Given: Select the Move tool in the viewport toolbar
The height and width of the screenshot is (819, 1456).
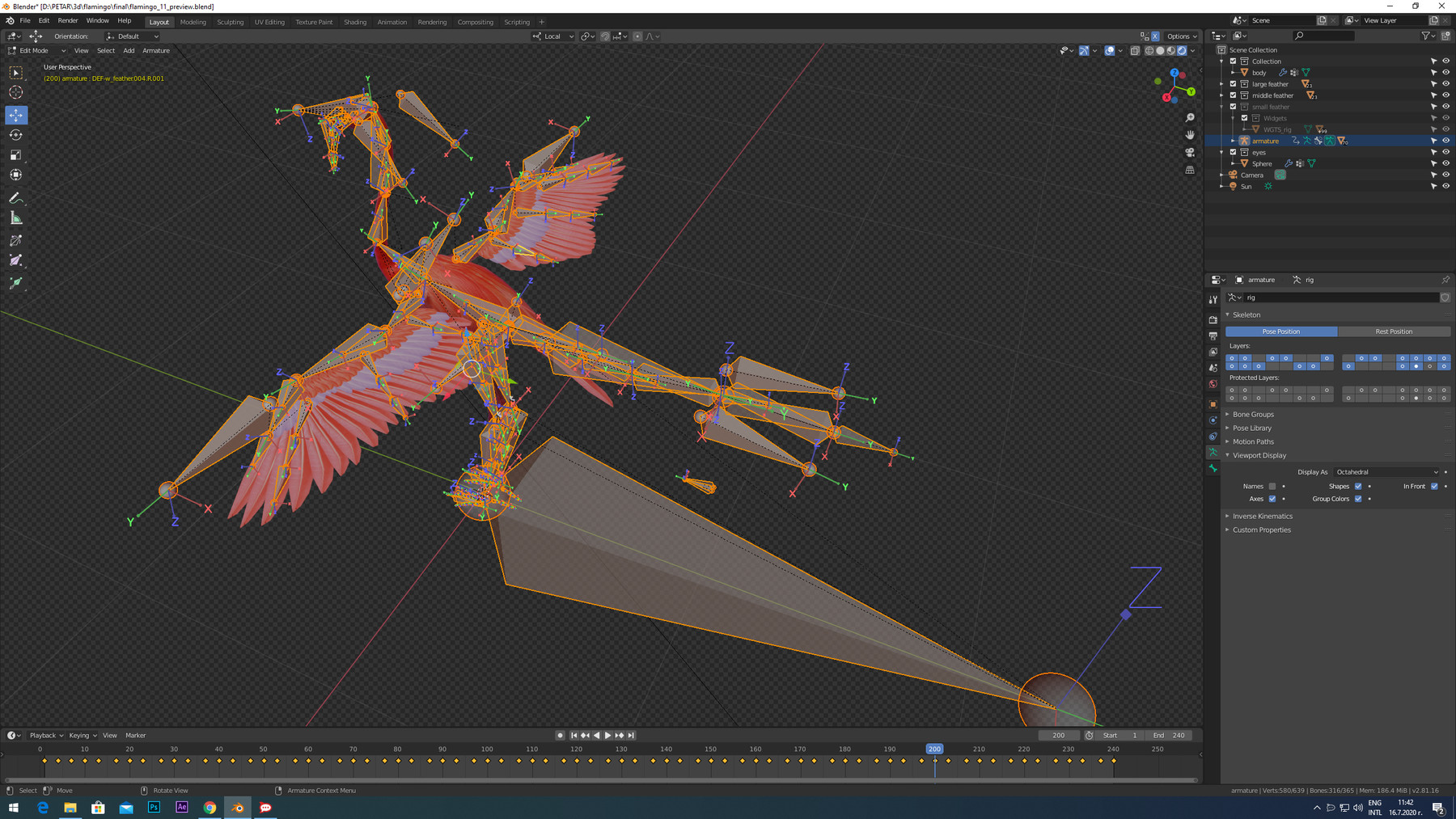Looking at the screenshot, I should click(16, 115).
